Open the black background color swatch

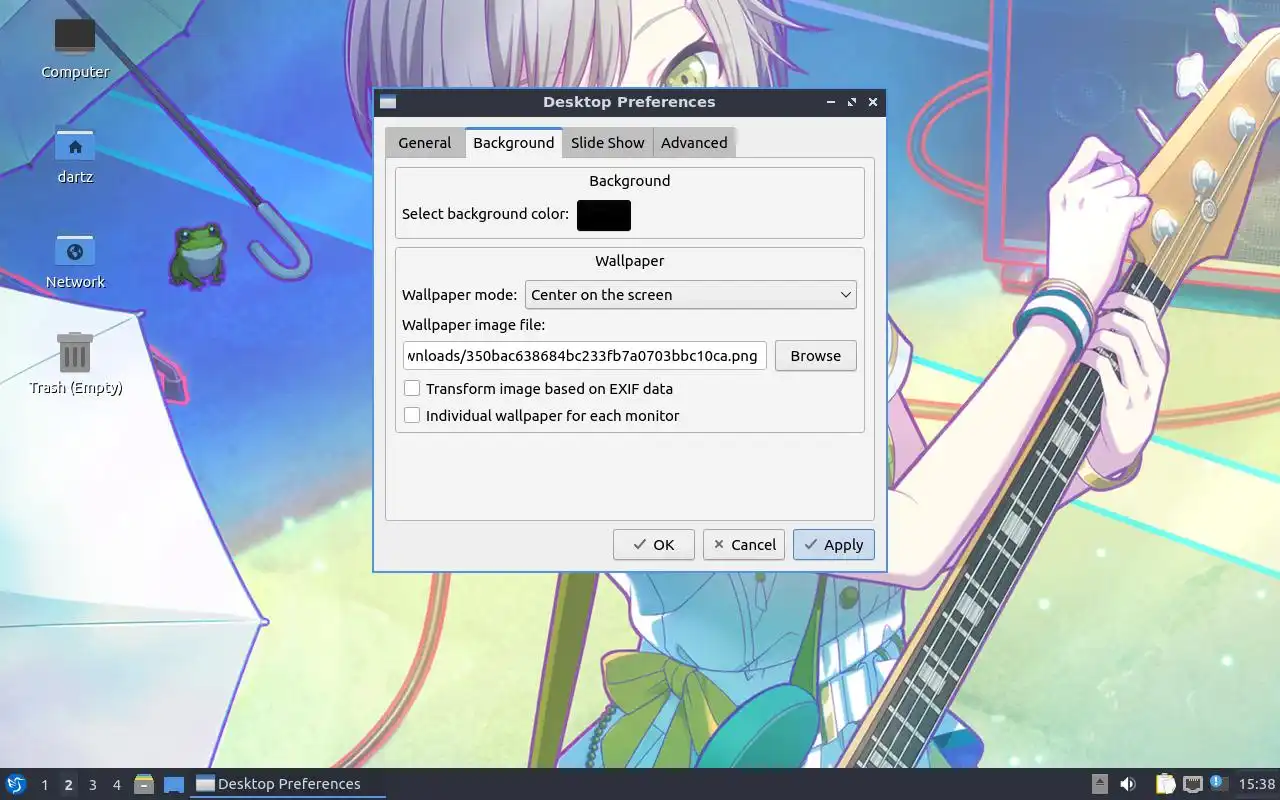click(604, 215)
